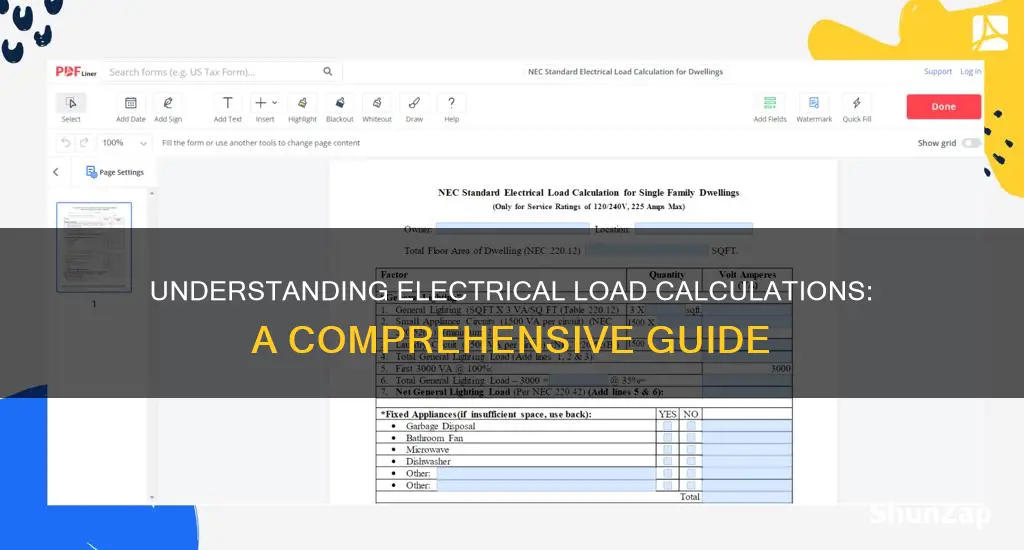The width and height of the screenshot is (1024, 550).
Task: Check NO for Bathroom Fan
Action: (x=691, y=438)
